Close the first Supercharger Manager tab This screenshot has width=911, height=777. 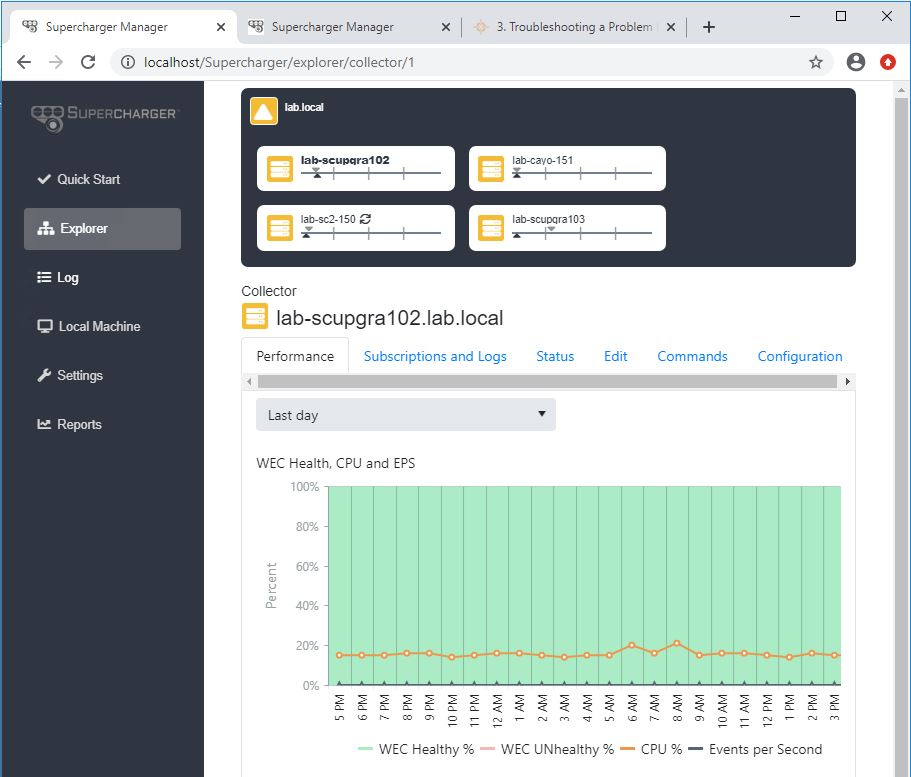tap(221, 27)
